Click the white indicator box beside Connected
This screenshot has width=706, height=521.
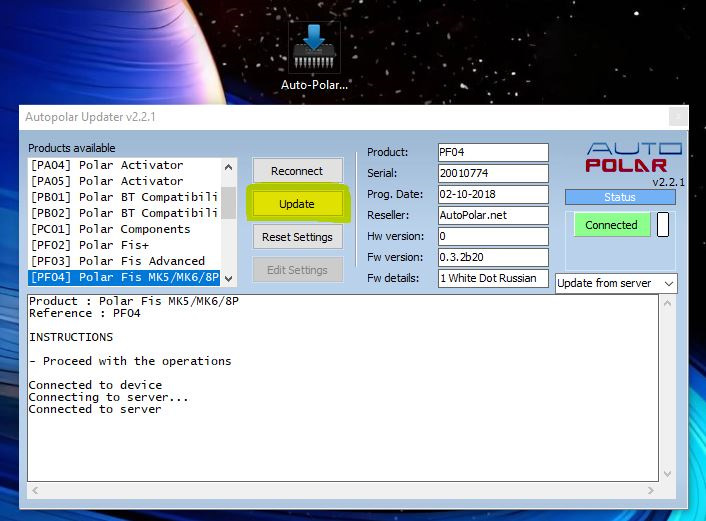tap(663, 224)
